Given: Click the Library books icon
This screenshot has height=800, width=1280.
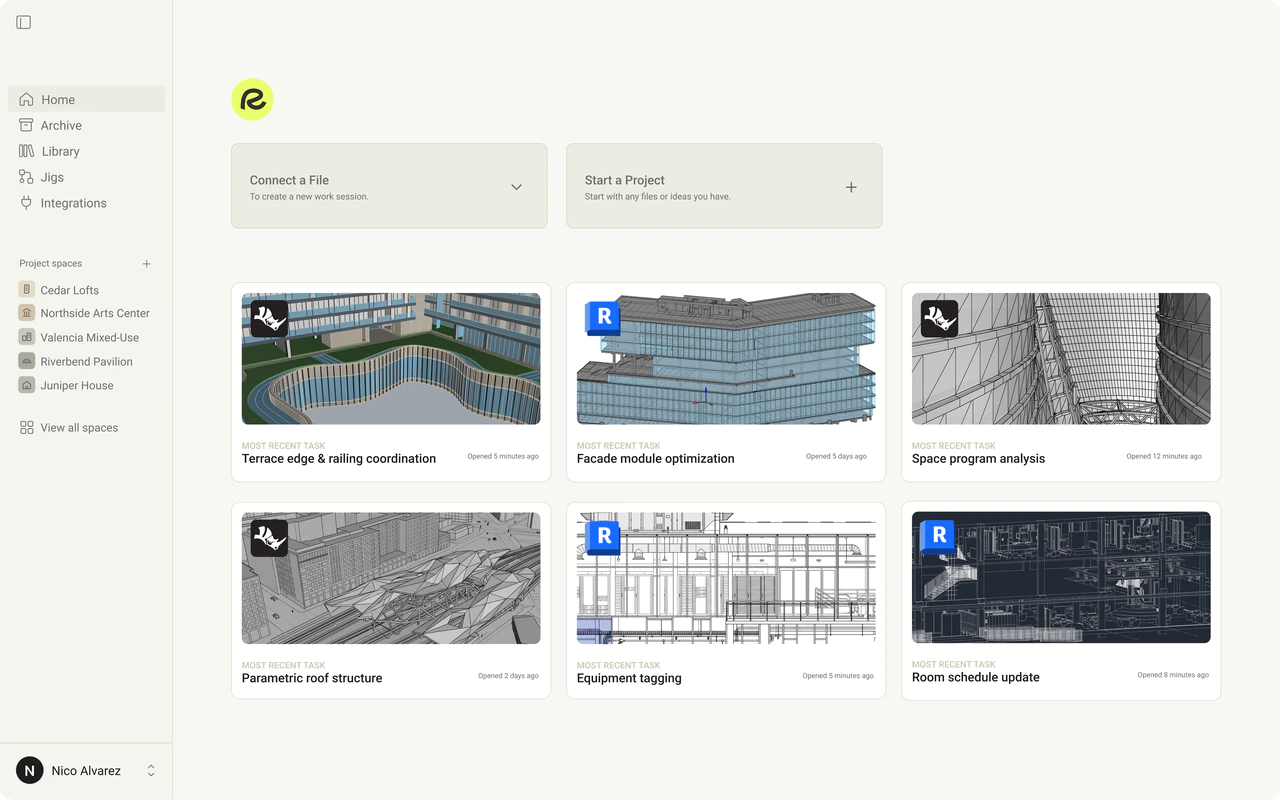Looking at the screenshot, I should [26, 151].
